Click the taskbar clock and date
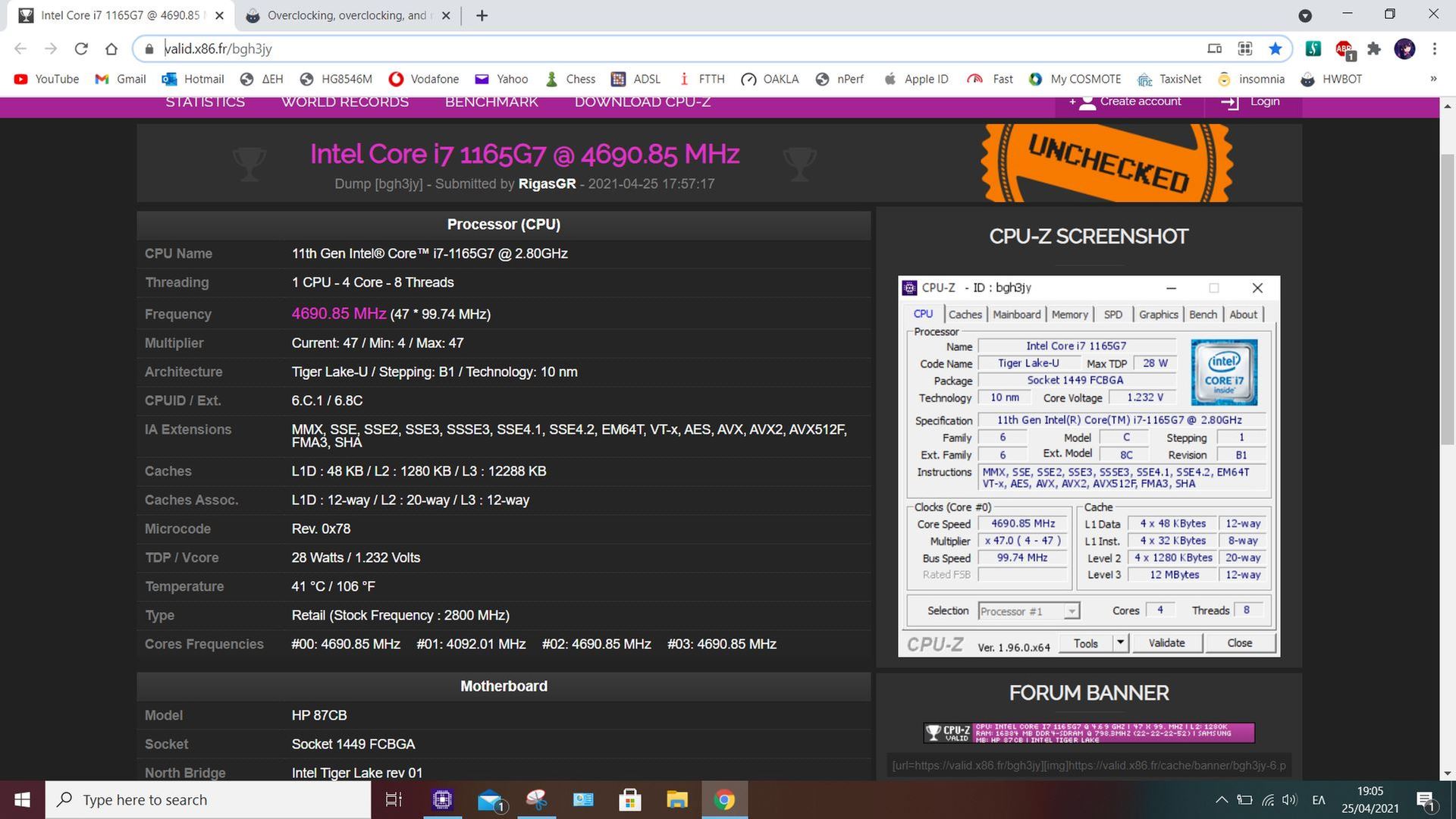 [x=1370, y=800]
